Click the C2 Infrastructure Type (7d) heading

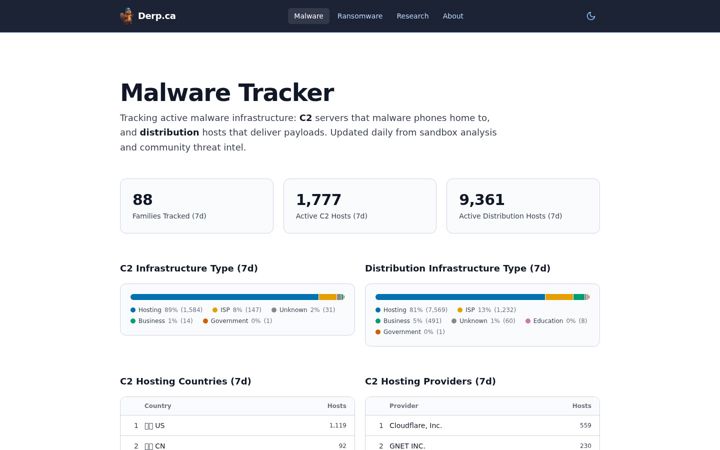point(189,268)
